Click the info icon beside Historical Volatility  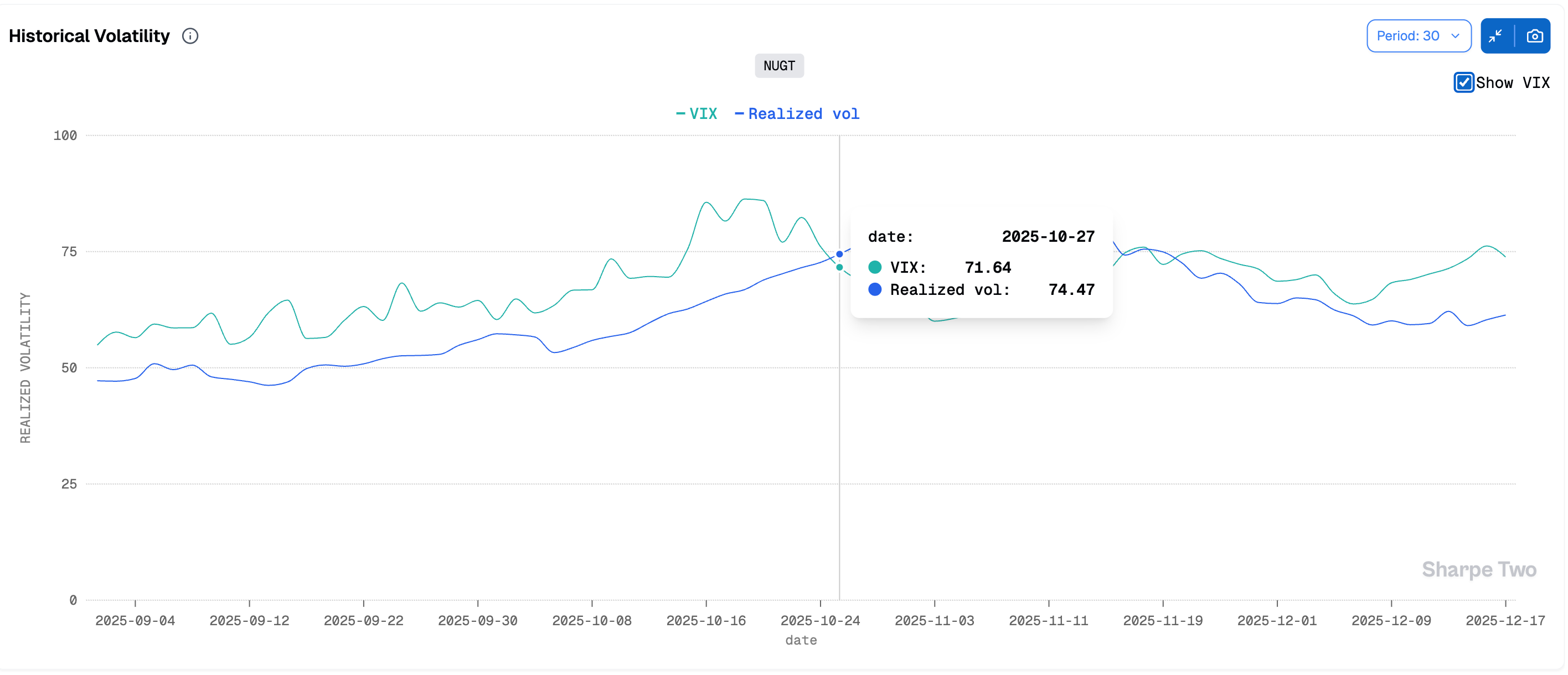click(190, 36)
